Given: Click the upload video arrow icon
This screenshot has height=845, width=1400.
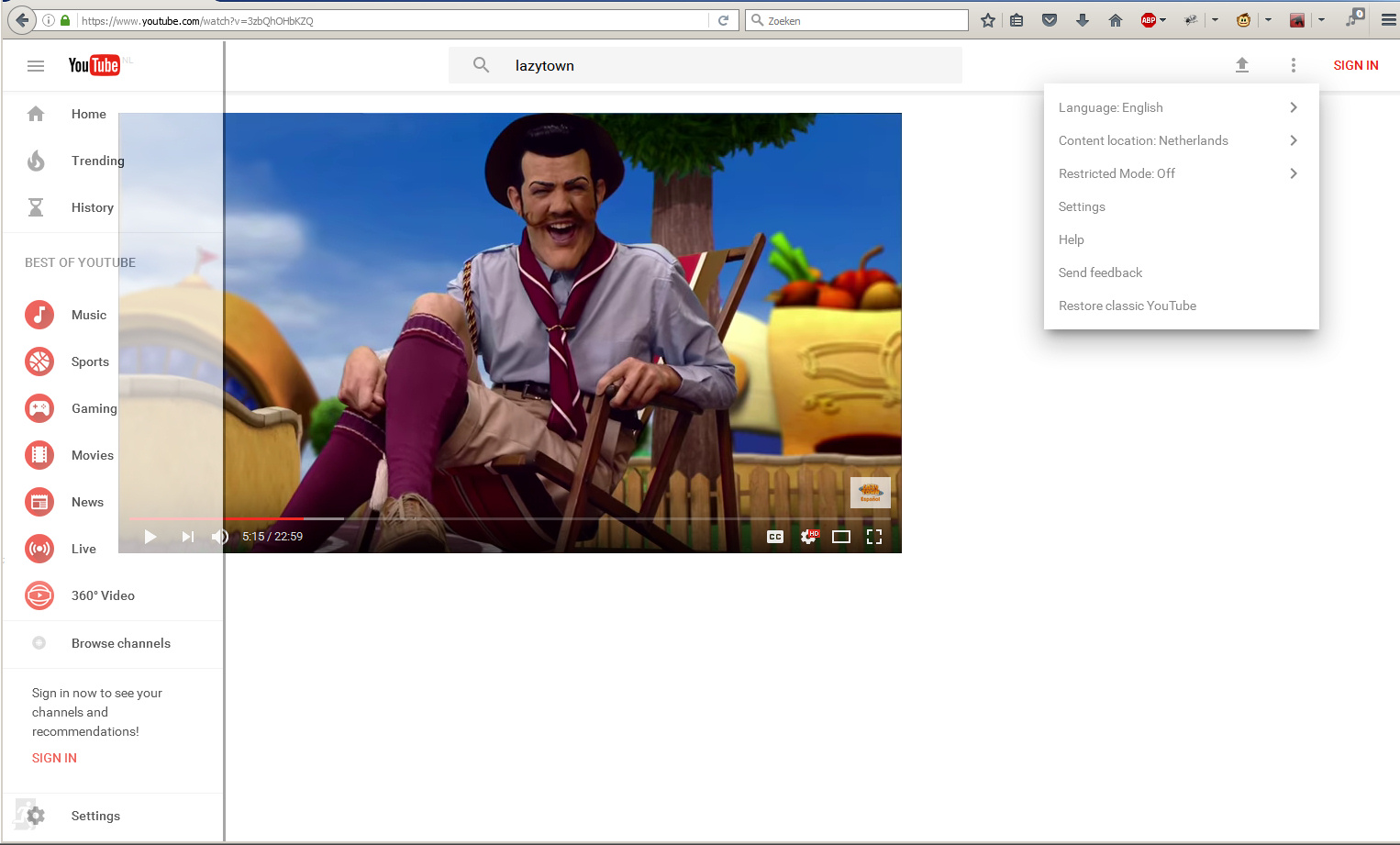Looking at the screenshot, I should tap(1242, 65).
